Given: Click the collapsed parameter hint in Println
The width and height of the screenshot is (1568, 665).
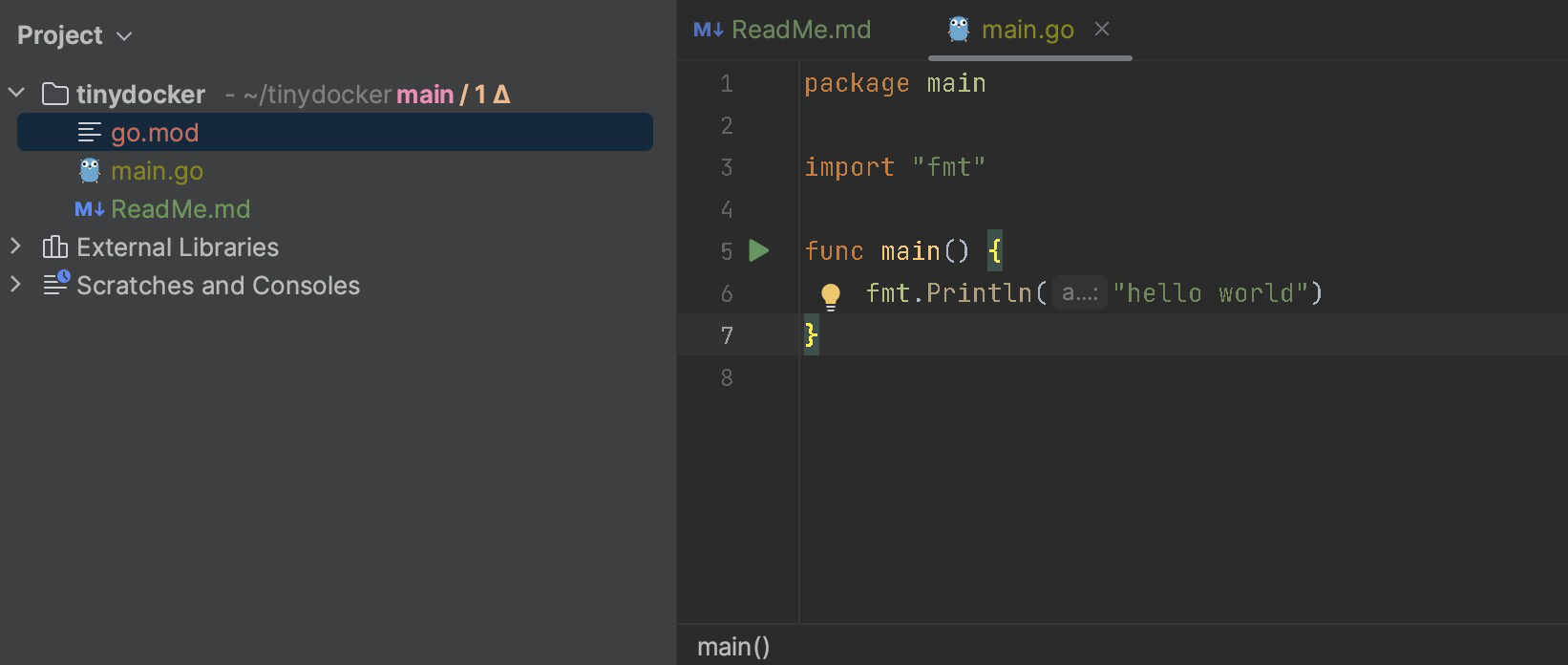Looking at the screenshot, I should pos(1080,293).
